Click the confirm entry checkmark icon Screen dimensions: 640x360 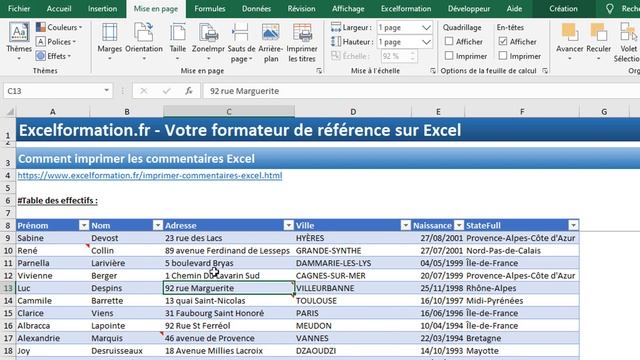click(166, 91)
